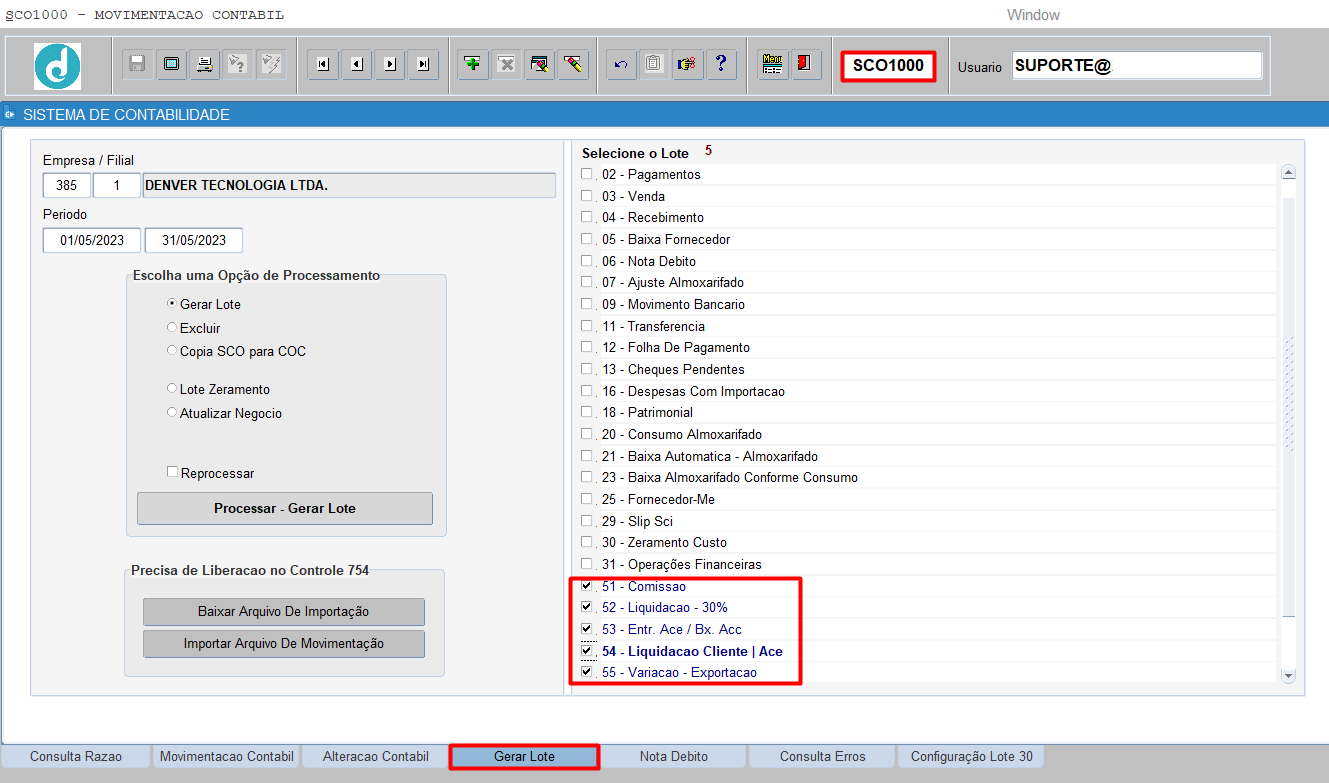Viewport: 1329px width, 783px height.
Task: Open help with question mark icon
Action: (720, 64)
